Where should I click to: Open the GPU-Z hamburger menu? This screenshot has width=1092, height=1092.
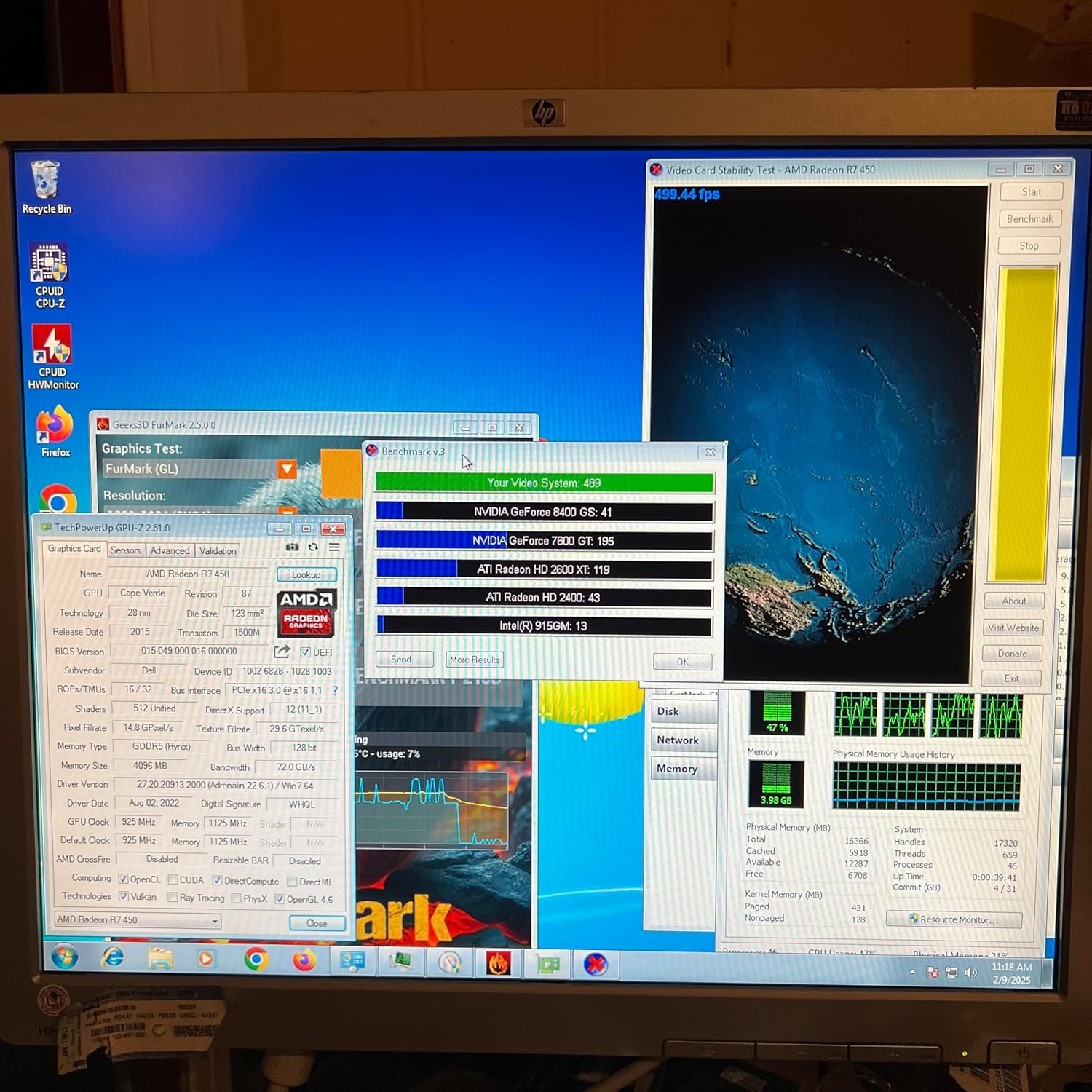334,547
